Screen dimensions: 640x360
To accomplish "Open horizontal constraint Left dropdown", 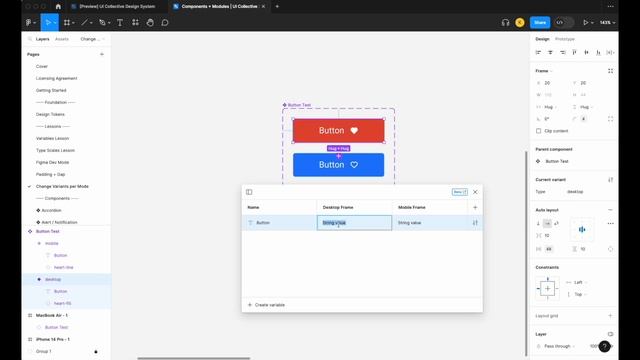I will (x=577, y=282).
